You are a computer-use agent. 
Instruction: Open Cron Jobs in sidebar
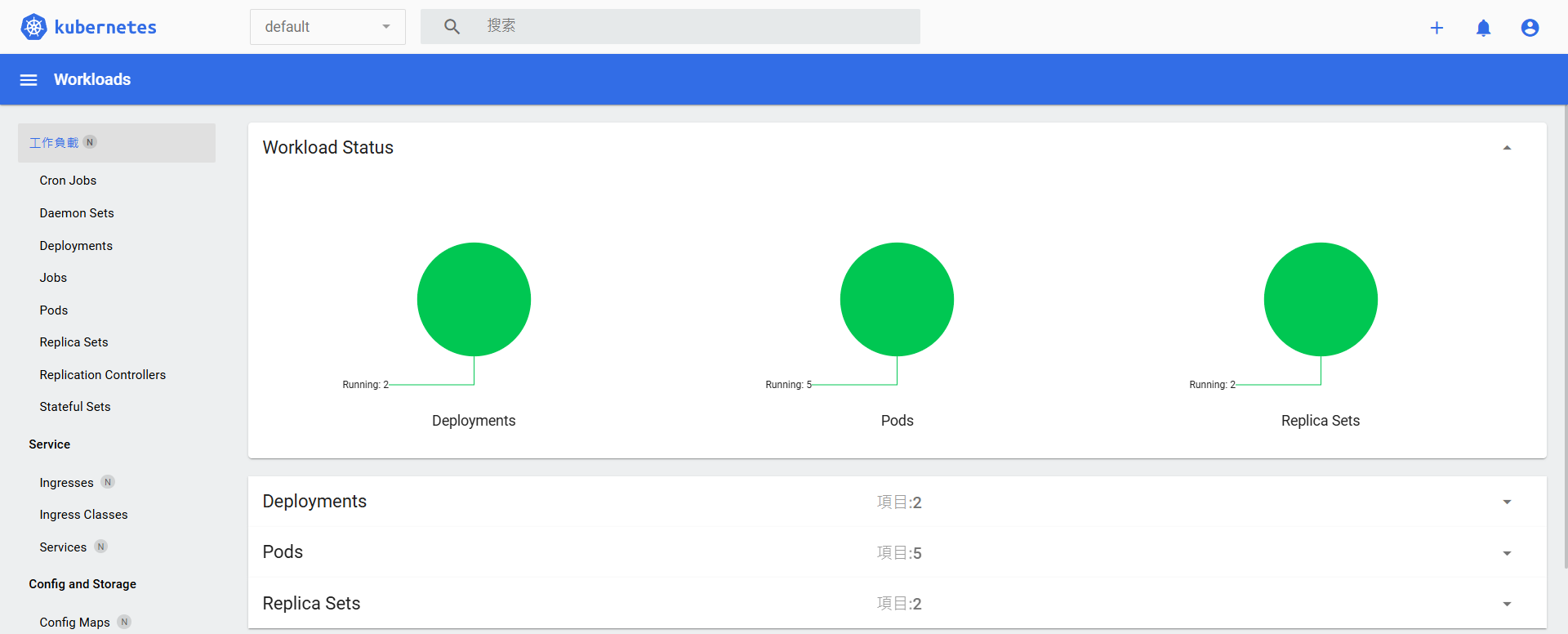68,181
